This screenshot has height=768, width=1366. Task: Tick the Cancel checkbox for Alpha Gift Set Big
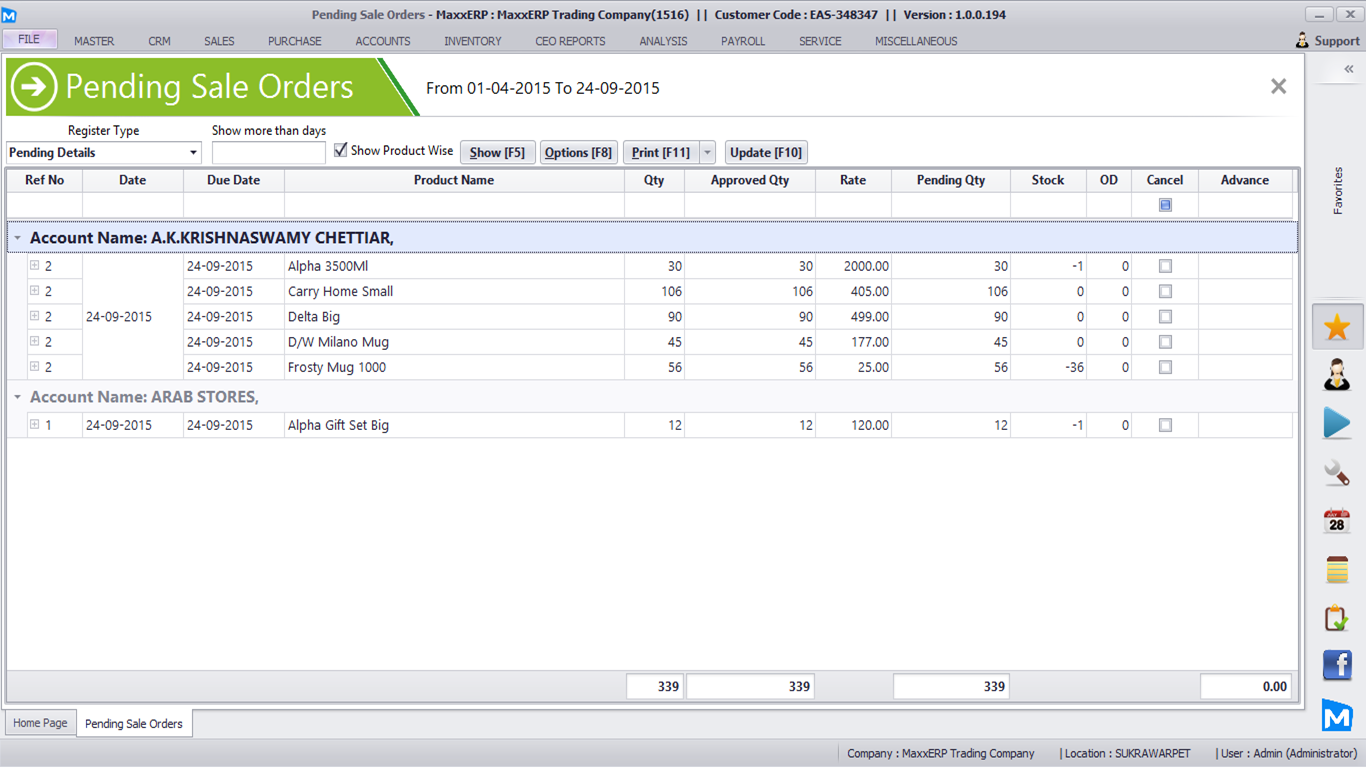coord(1165,425)
